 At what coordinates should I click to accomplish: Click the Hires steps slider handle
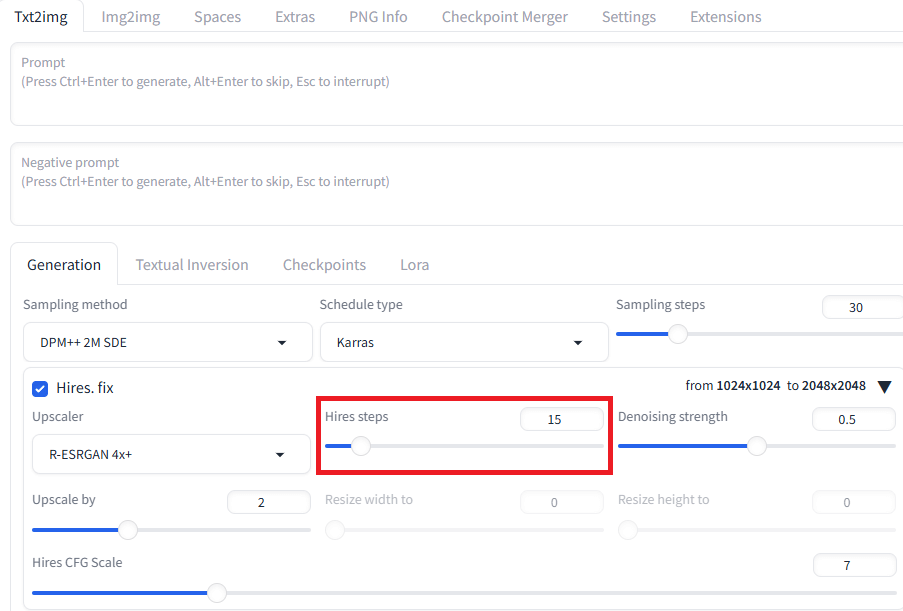[x=361, y=446]
